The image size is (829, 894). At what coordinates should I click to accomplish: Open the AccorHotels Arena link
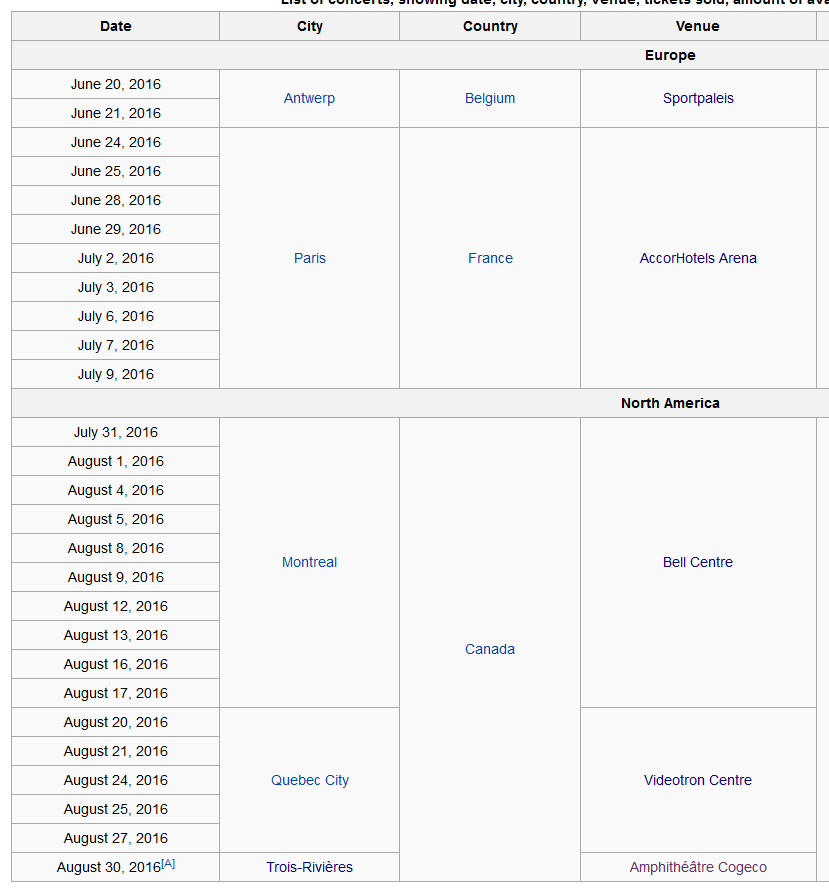pyautogui.click(x=698, y=258)
